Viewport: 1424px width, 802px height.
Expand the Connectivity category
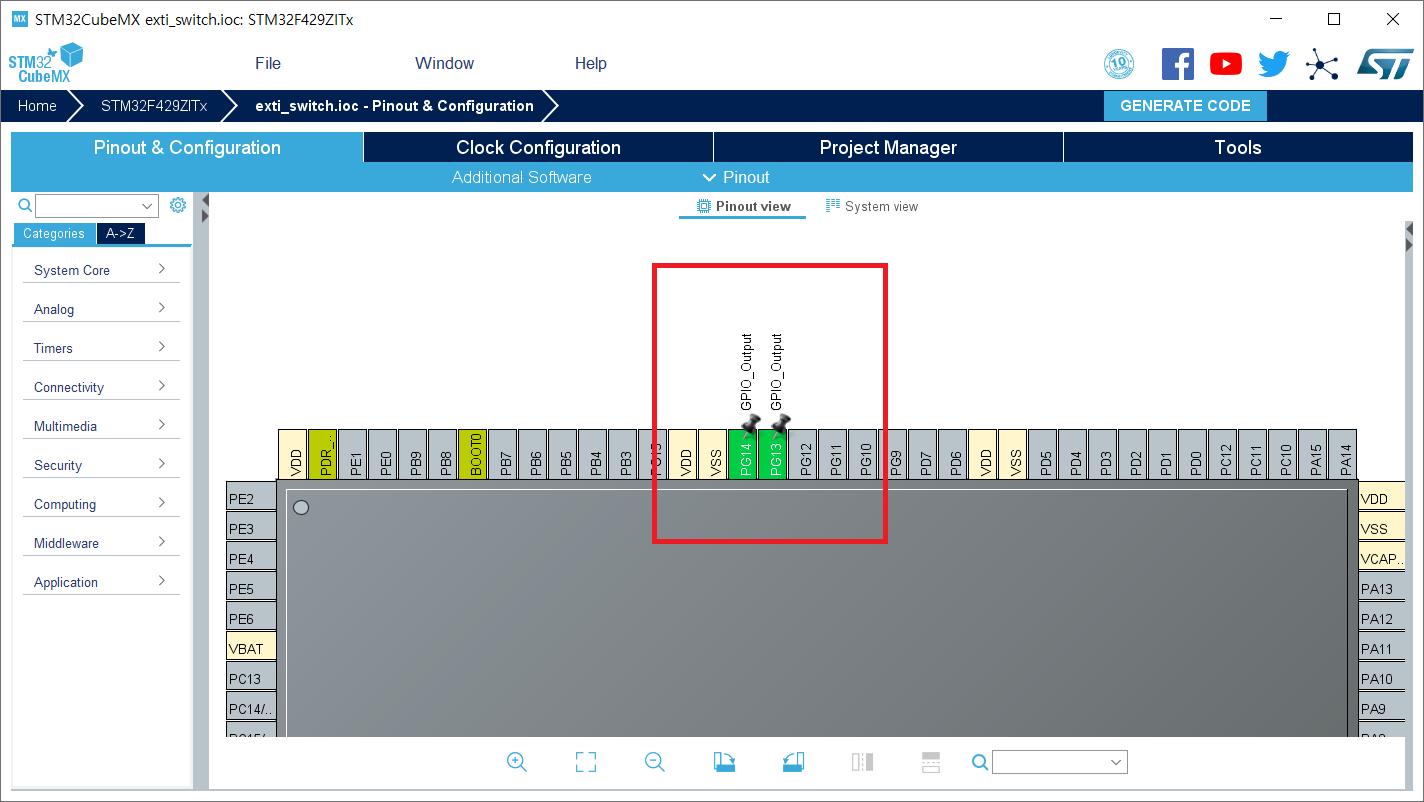click(x=101, y=387)
